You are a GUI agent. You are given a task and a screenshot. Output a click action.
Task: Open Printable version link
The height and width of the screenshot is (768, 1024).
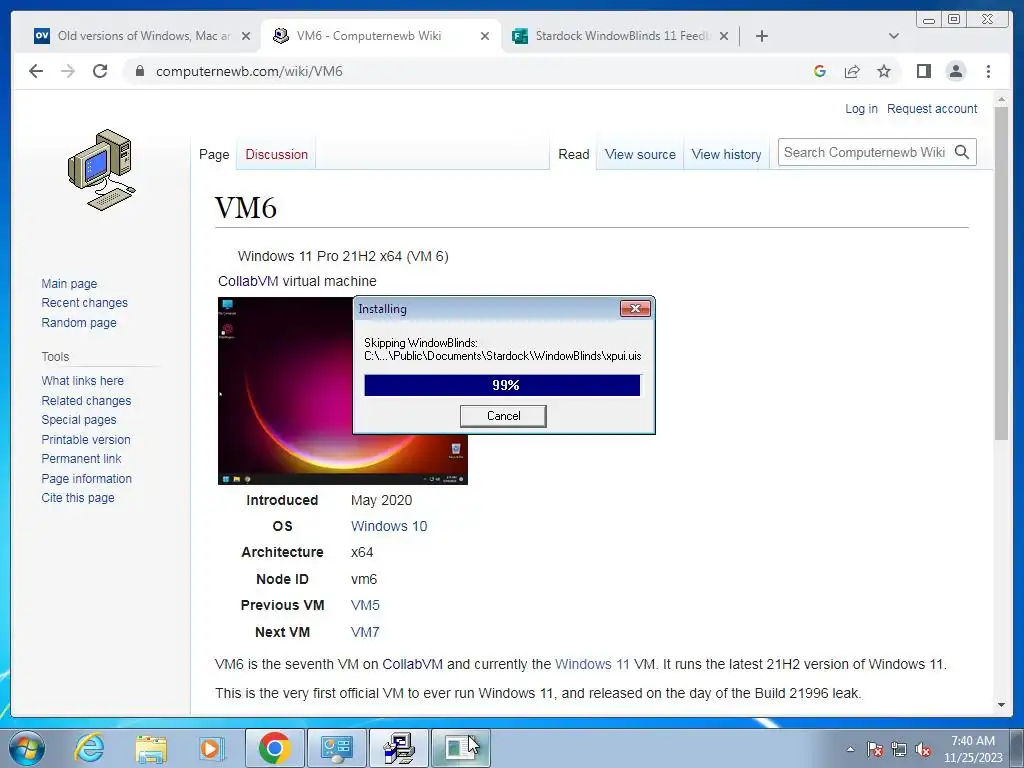click(x=86, y=440)
